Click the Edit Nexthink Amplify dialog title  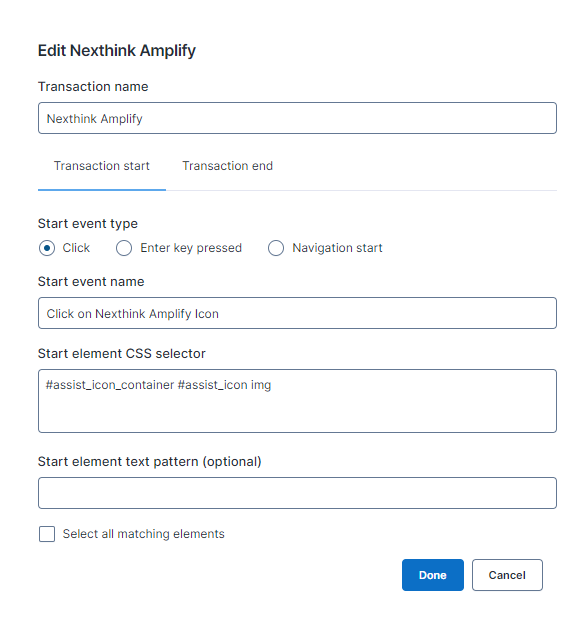click(117, 51)
